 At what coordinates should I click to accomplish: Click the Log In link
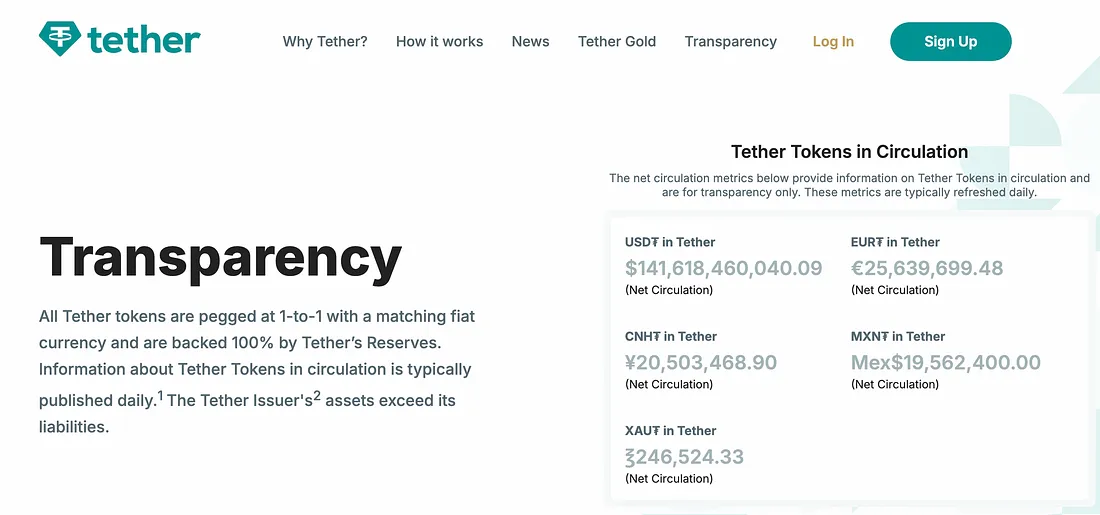tap(833, 42)
